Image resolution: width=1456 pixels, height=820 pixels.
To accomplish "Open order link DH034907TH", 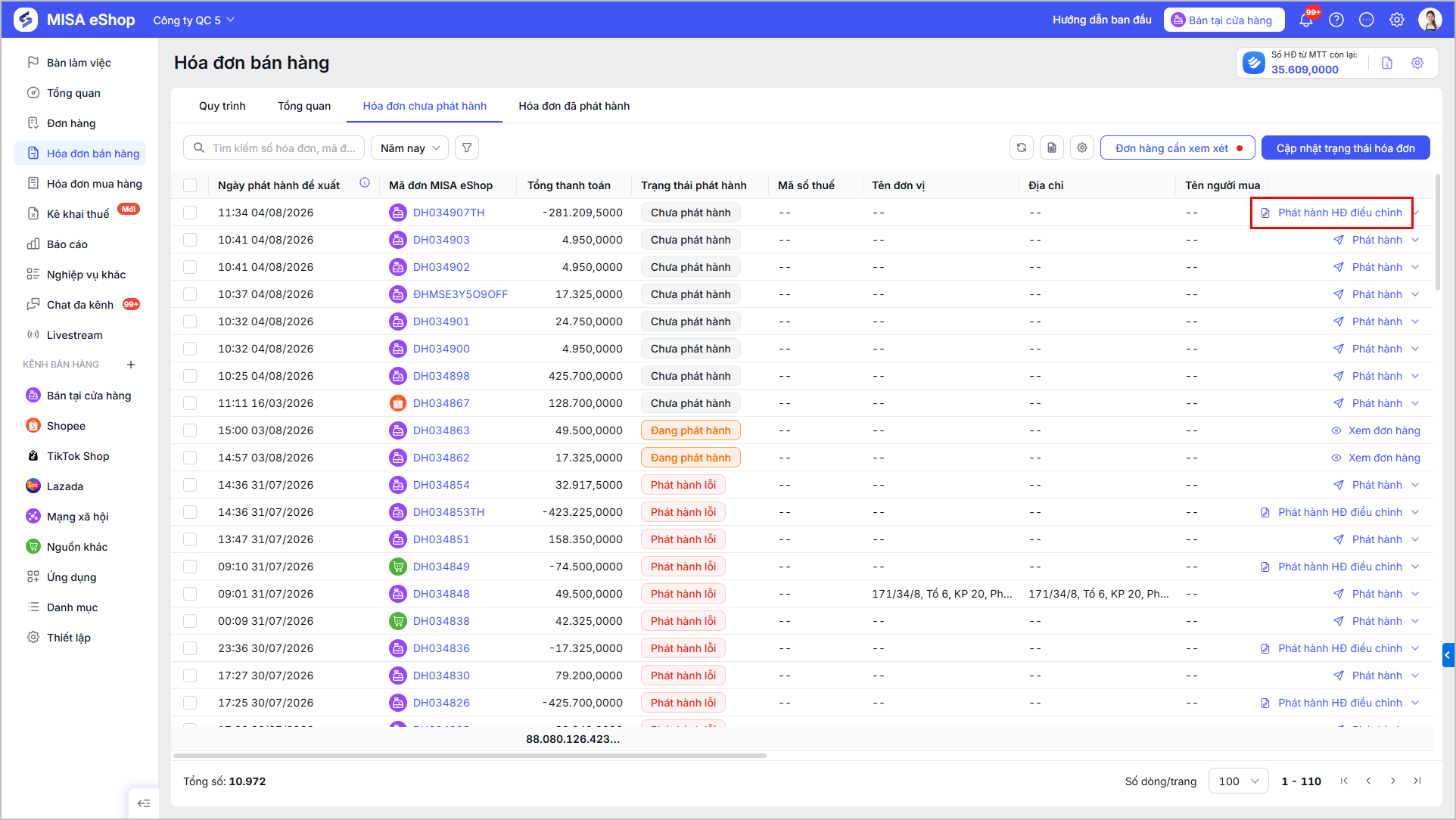I will click(x=449, y=213).
